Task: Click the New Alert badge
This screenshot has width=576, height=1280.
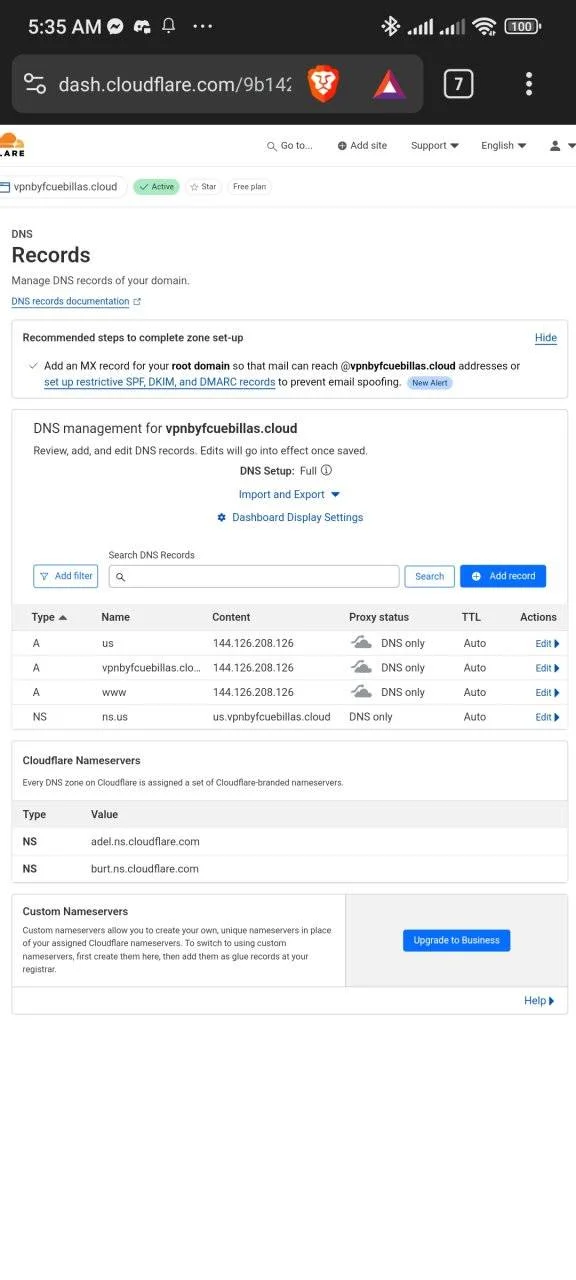Action: 430,383
